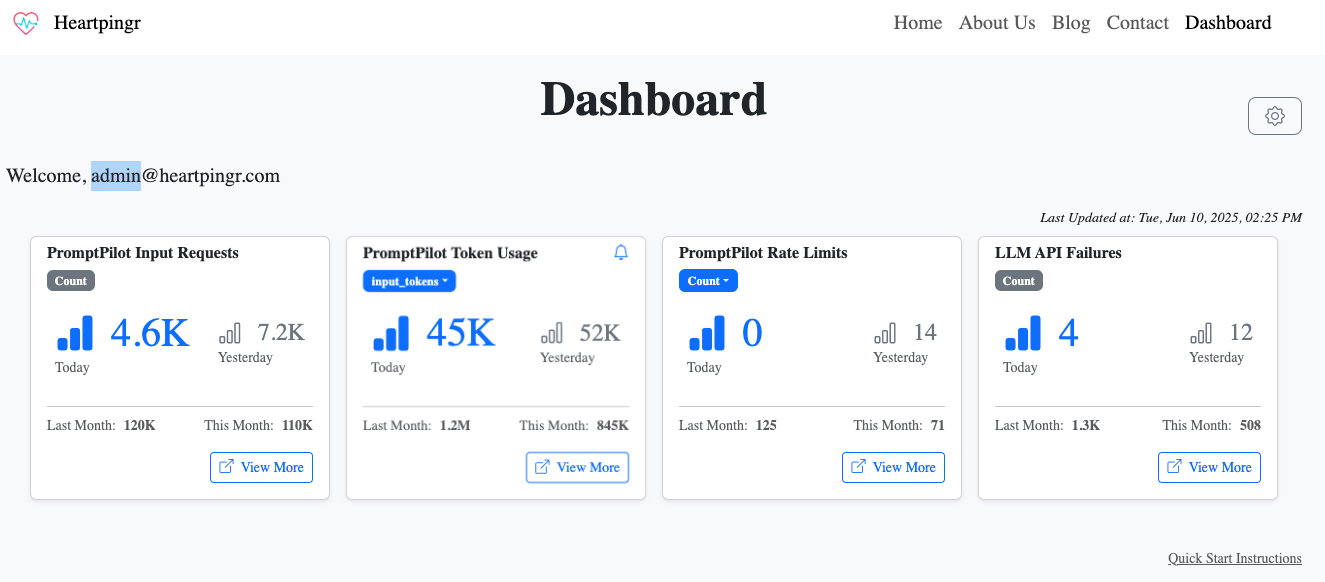The height and width of the screenshot is (582, 1325).
Task: Click the 4.6K today value
Action: pyautogui.click(x=150, y=333)
